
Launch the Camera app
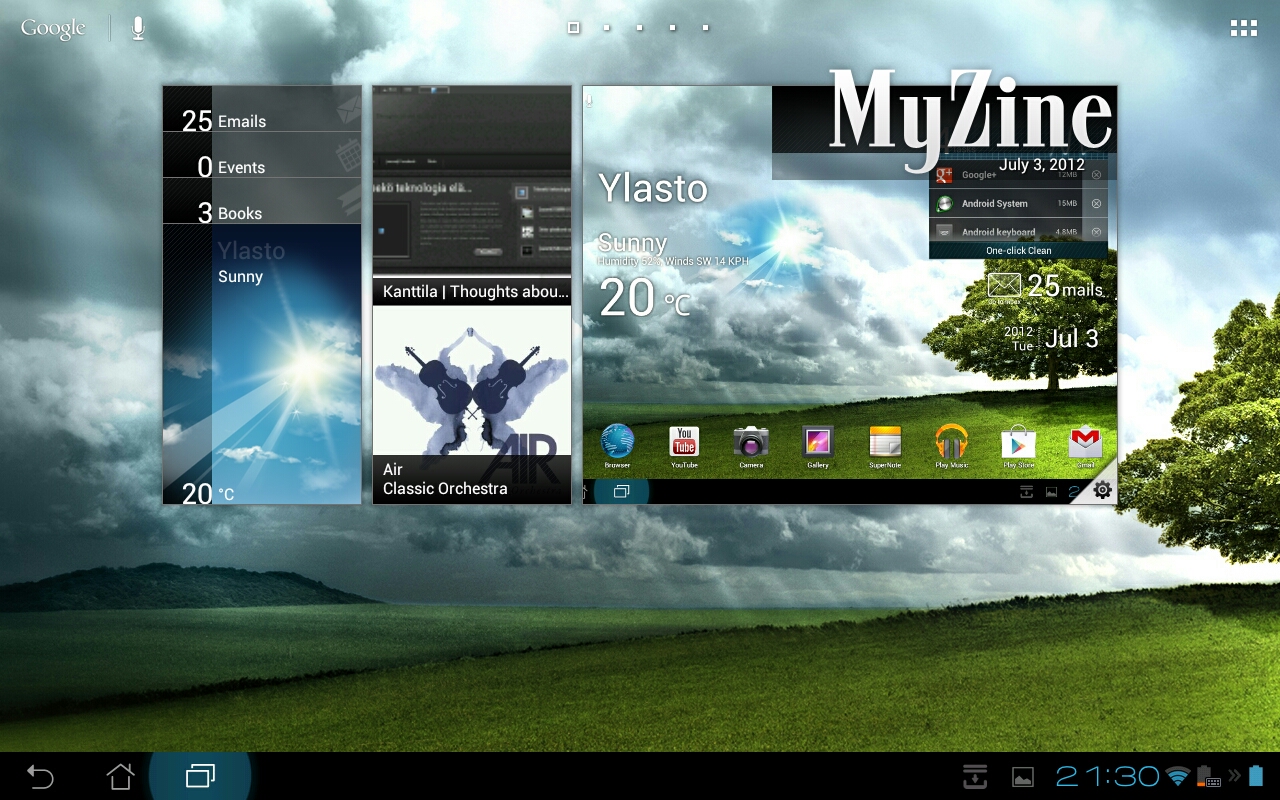pyautogui.click(x=751, y=447)
